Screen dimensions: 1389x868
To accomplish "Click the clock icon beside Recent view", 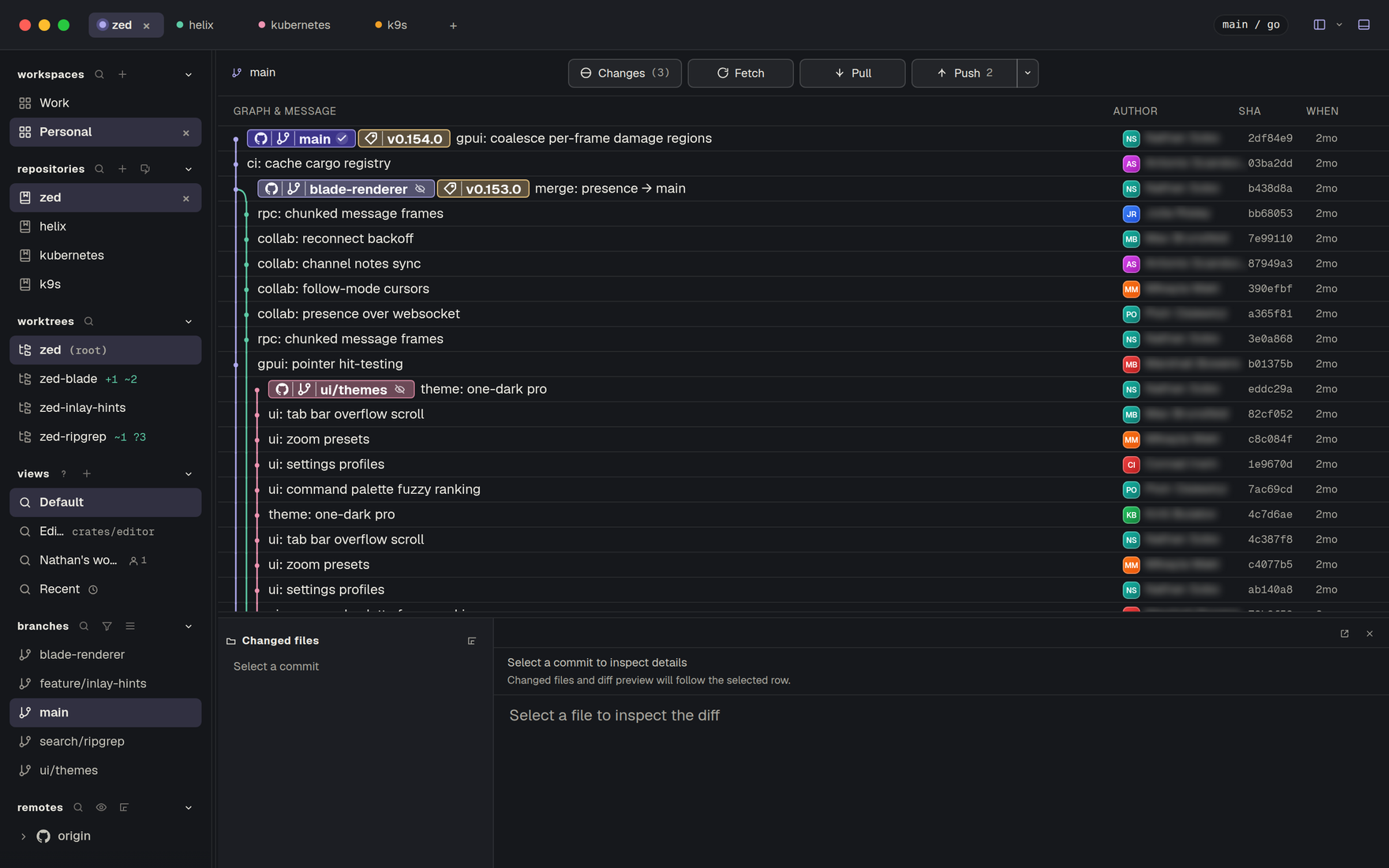I will click(93, 589).
